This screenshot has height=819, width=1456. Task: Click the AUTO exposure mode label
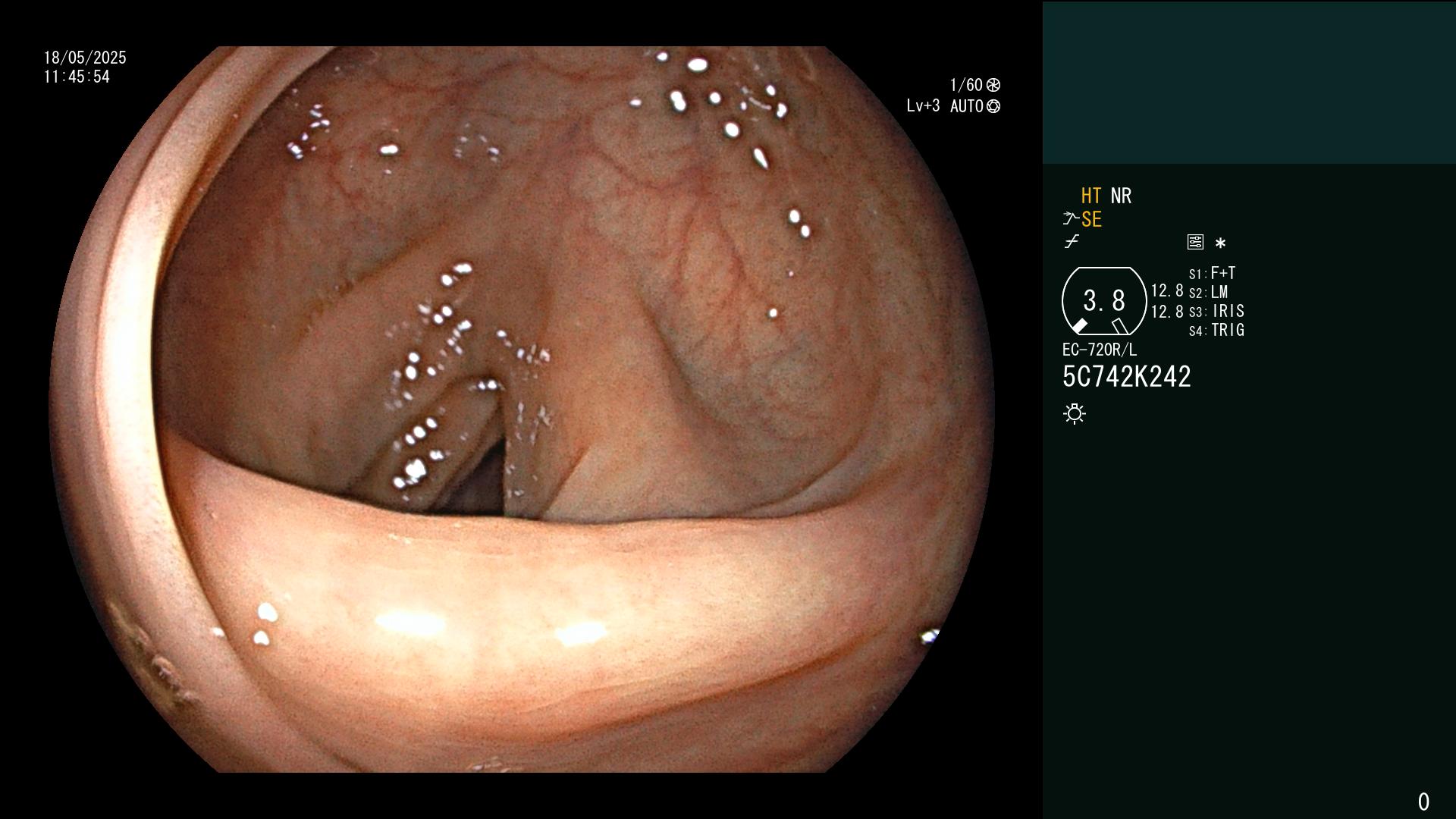(x=967, y=106)
